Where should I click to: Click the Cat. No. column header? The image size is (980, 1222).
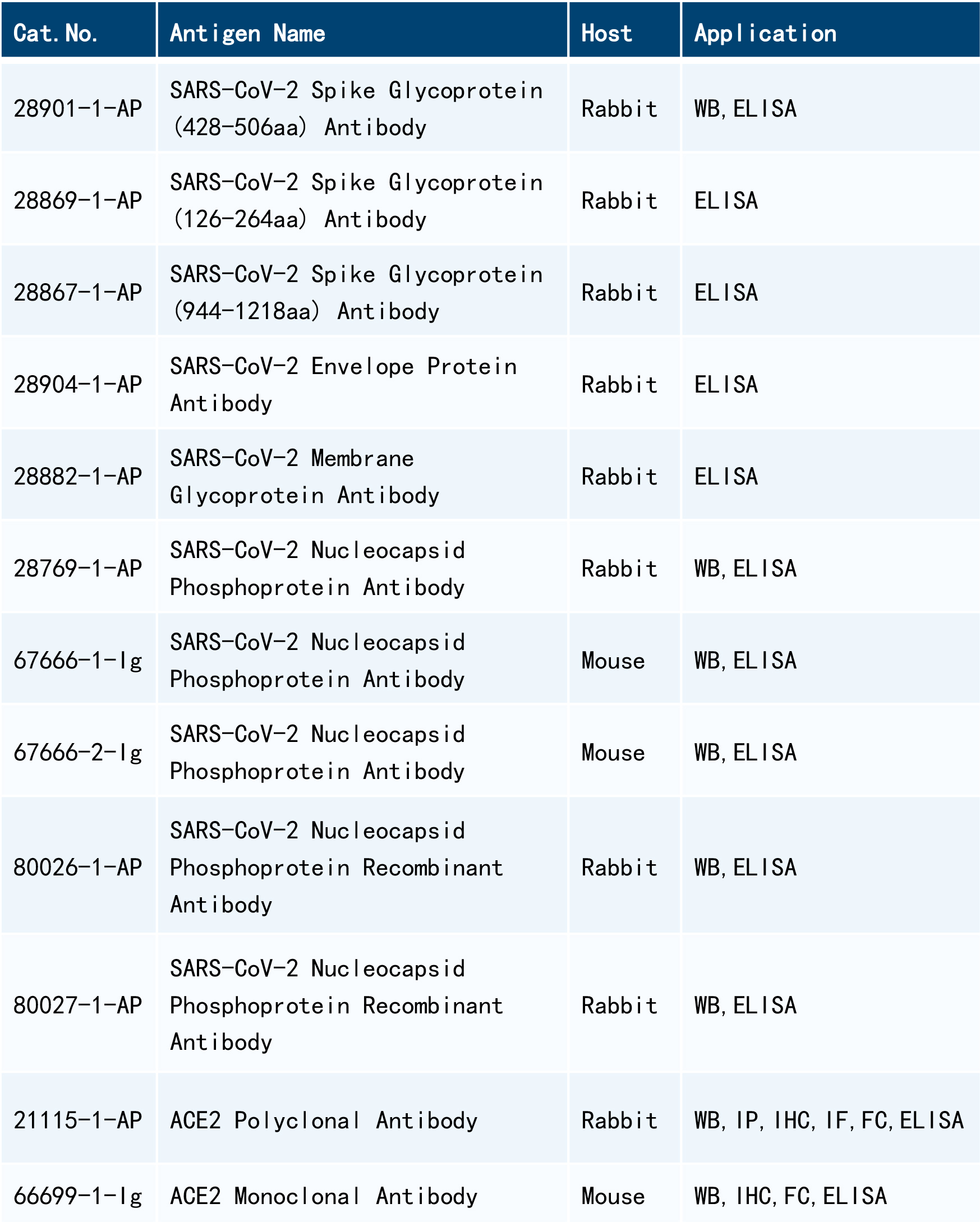56,34
